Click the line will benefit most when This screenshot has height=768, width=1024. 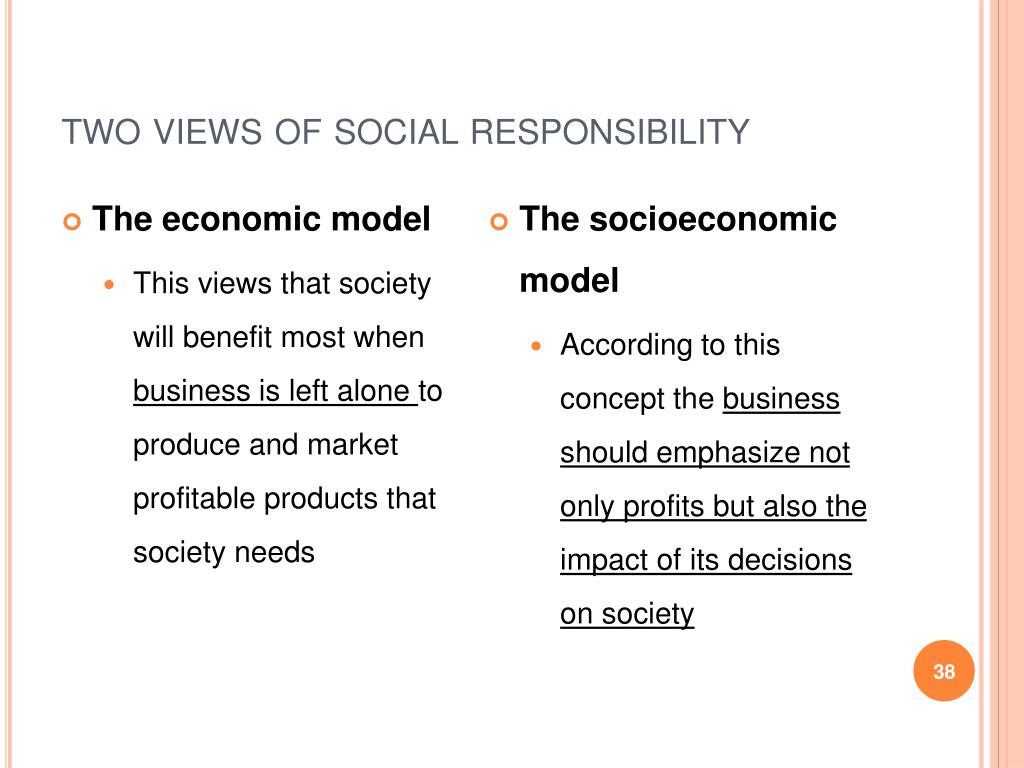[x=279, y=338]
